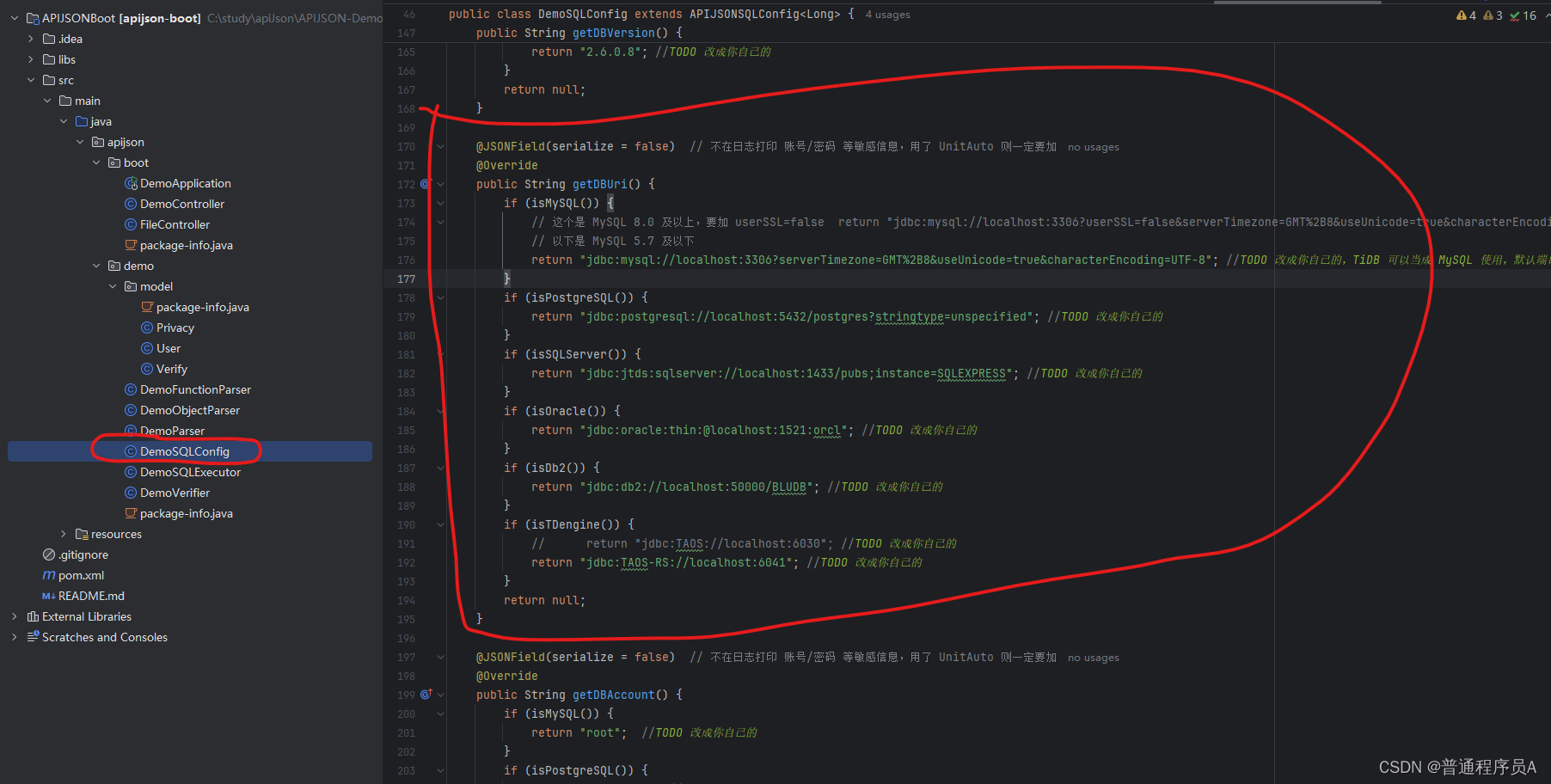Open package-info.java under model
This screenshot has width=1551, height=784.
pyautogui.click(x=203, y=307)
